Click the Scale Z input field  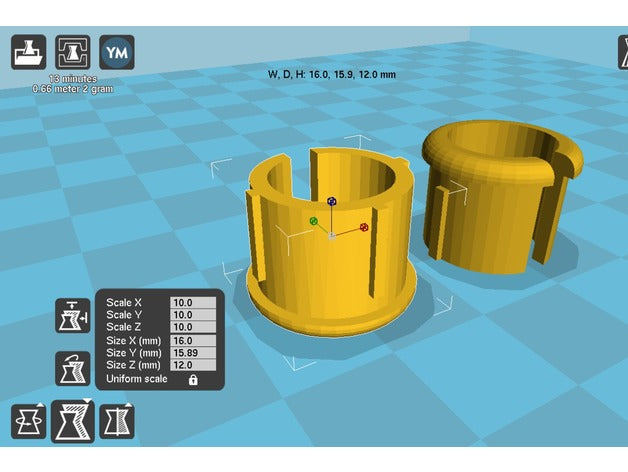point(193,327)
